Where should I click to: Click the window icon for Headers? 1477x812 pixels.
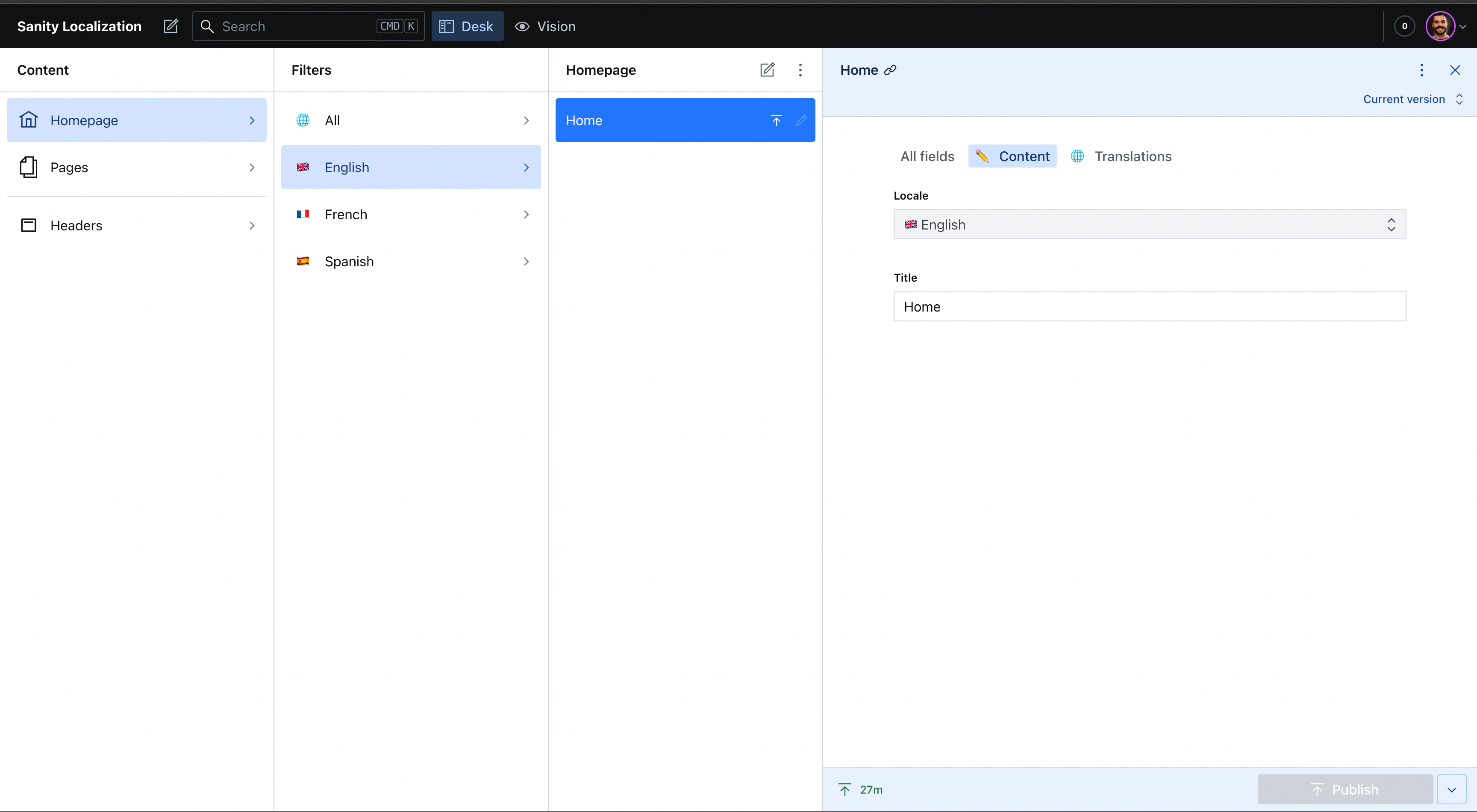pos(29,225)
